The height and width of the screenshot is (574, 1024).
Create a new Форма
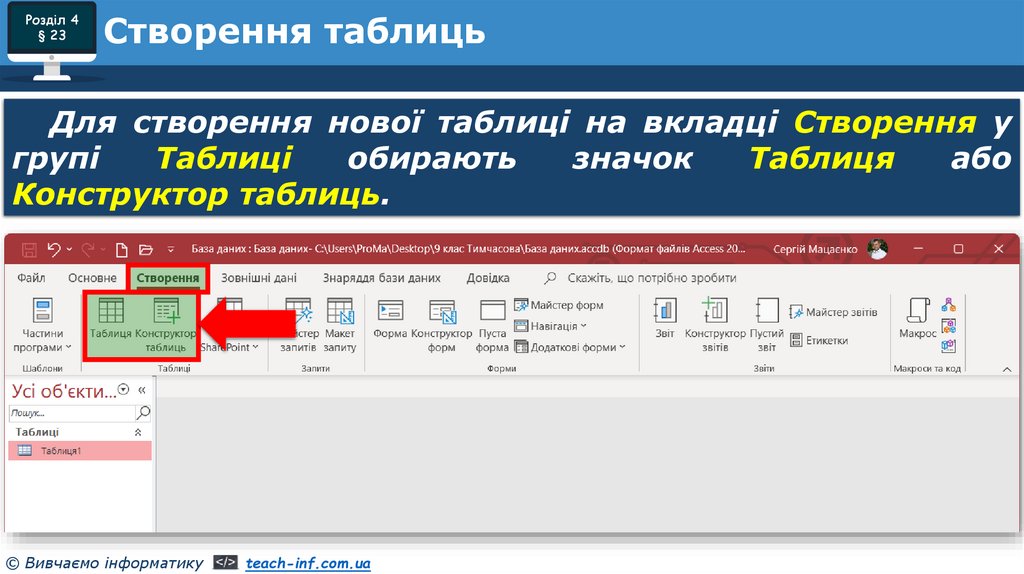(390, 319)
